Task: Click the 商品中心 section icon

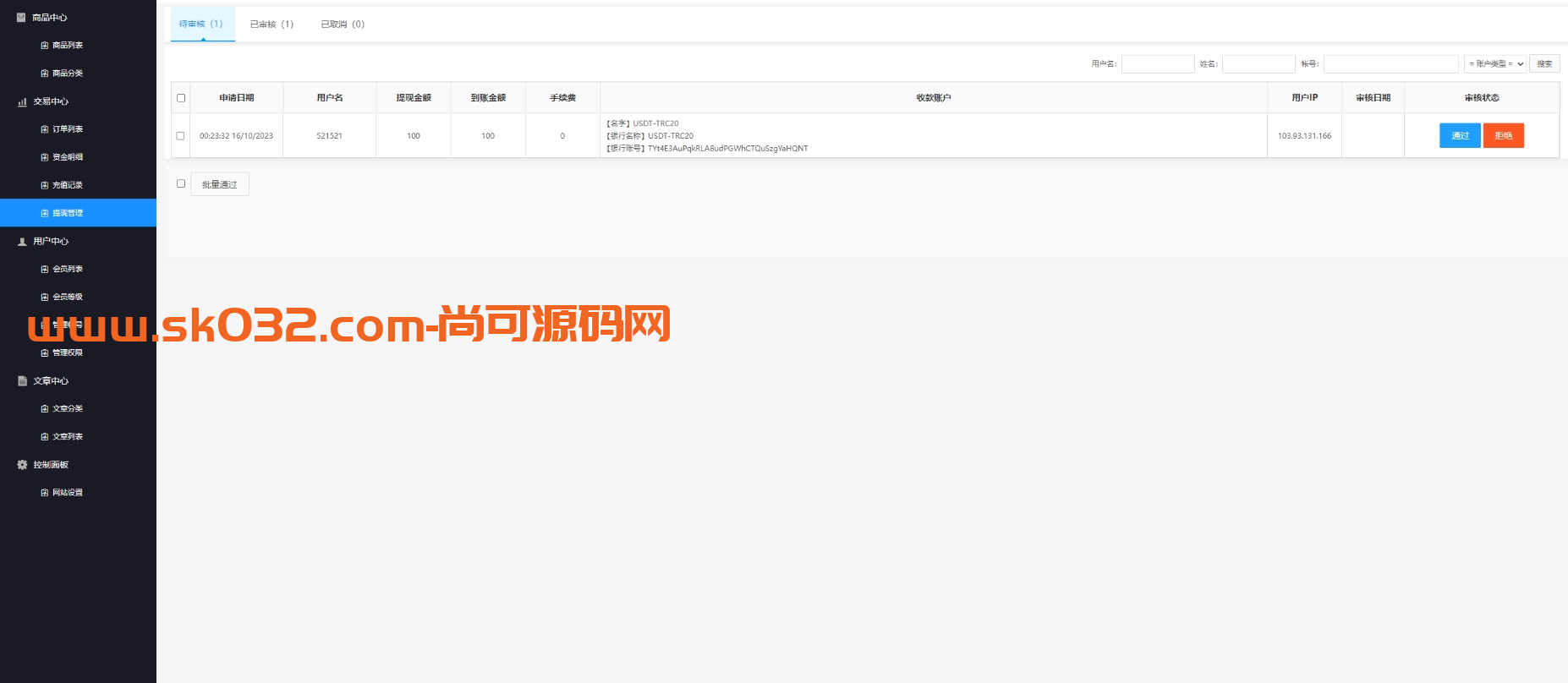Action: [x=21, y=17]
